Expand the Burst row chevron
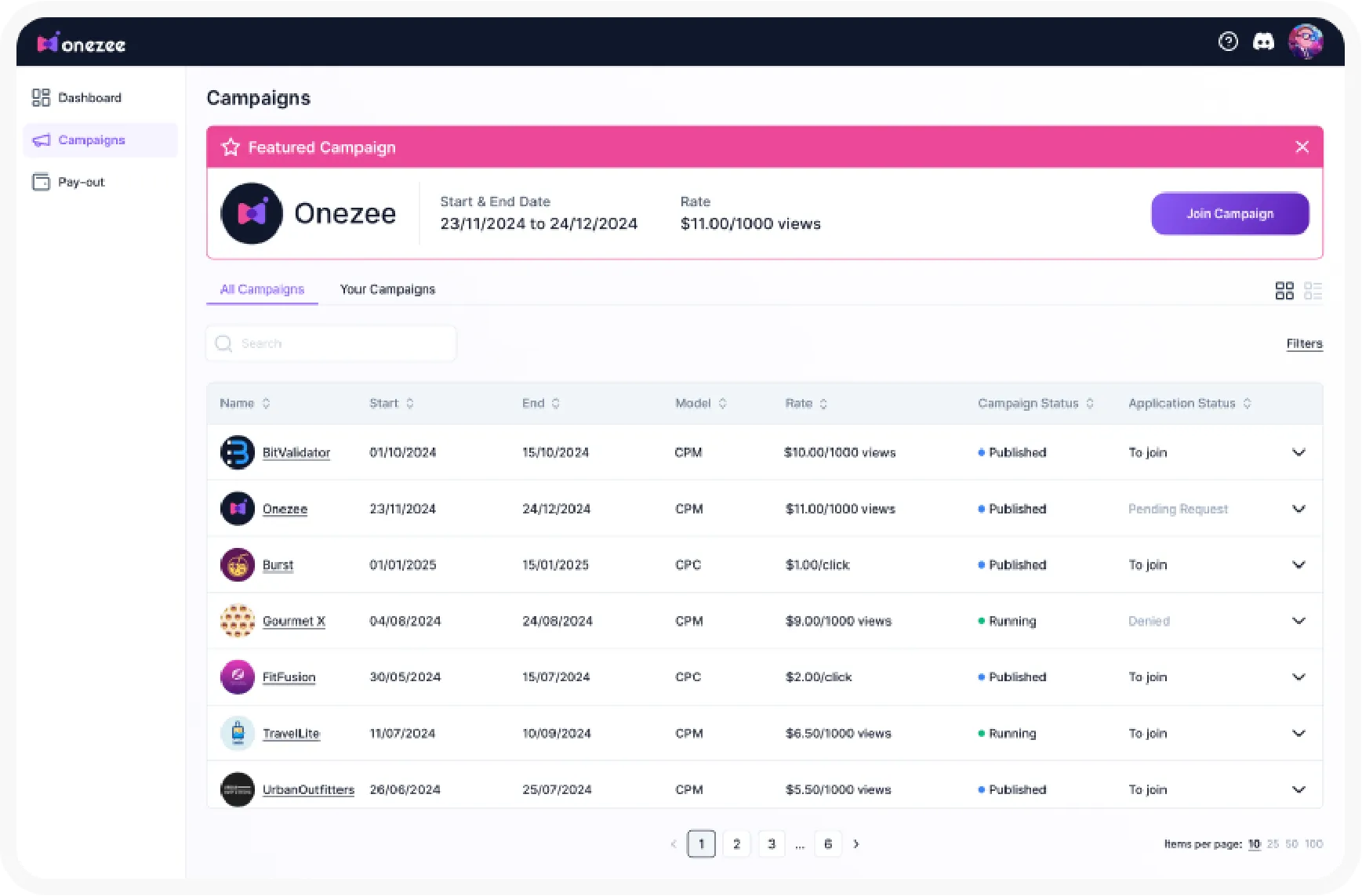This screenshot has height=896, width=1362. tap(1298, 564)
